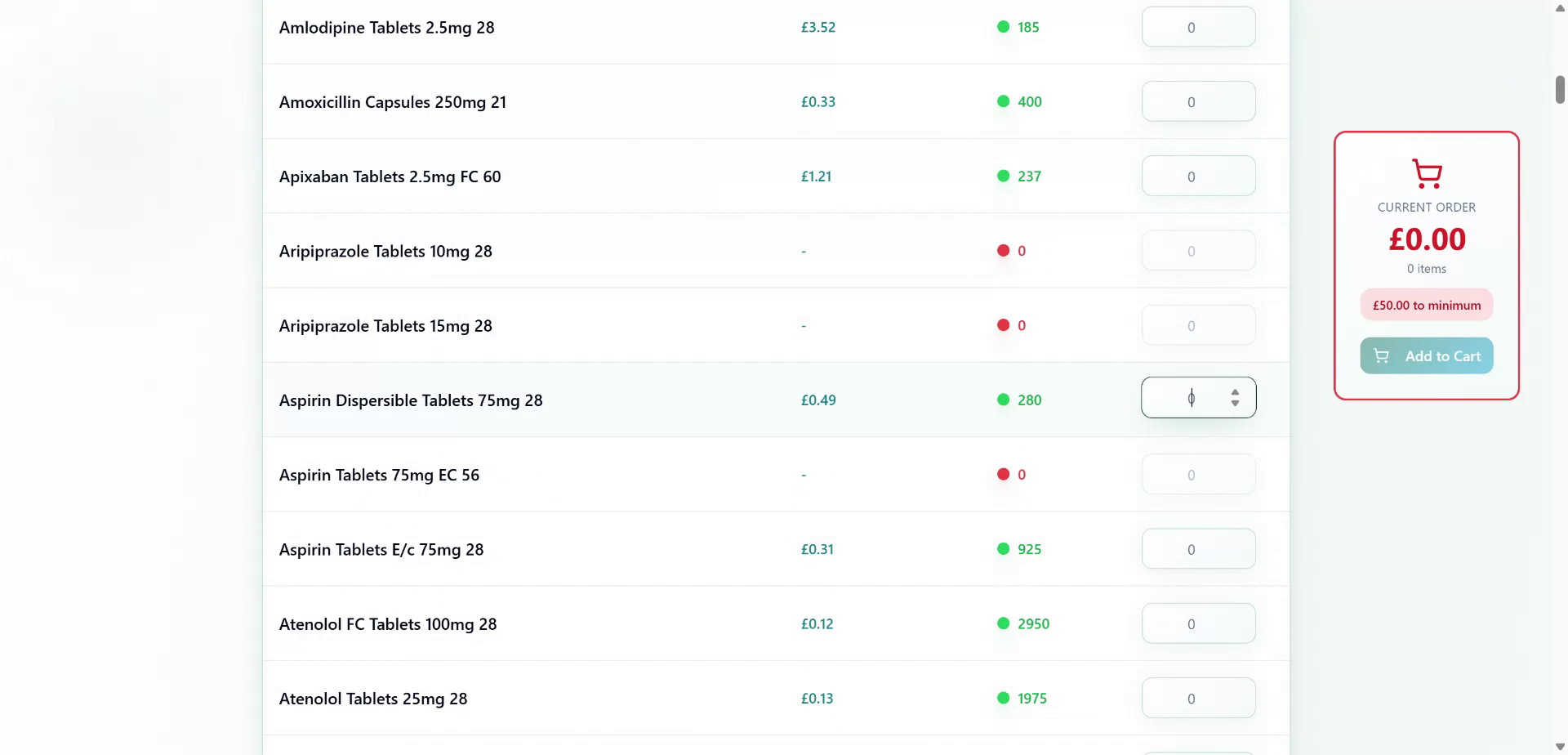Click the £50.00 to minimum badge
Viewport: 1568px width, 755px height.
(x=1426, y=305)
